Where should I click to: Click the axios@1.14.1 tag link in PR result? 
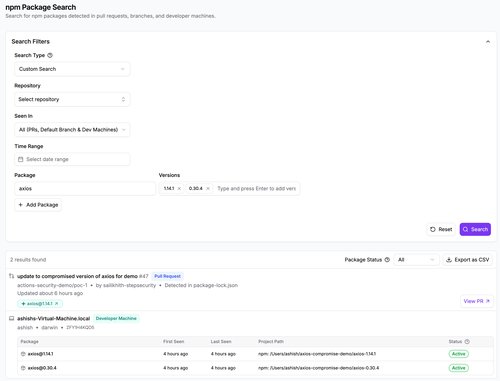coord(40,304)
